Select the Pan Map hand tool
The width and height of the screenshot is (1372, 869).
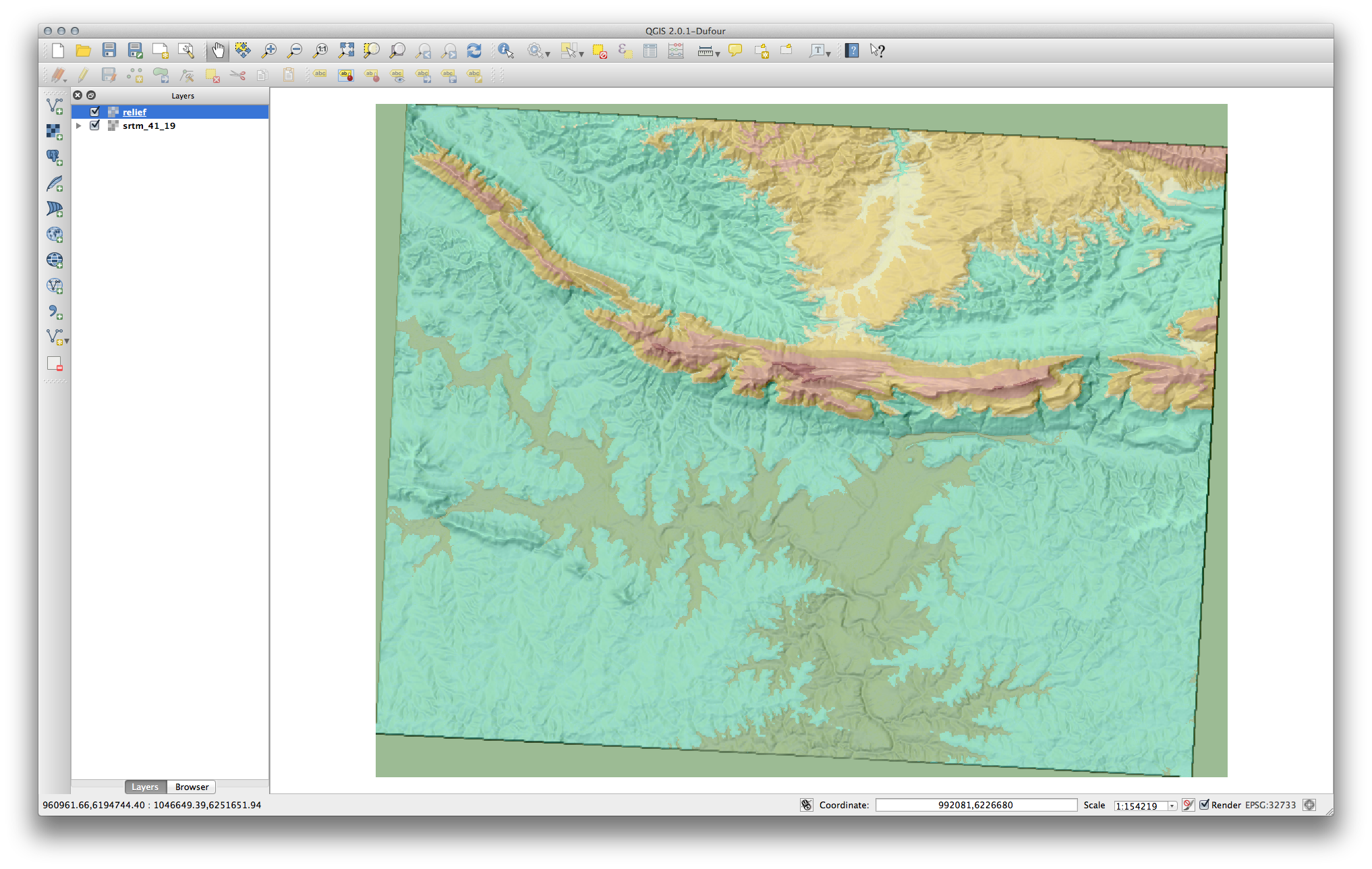(x=218, y=51)
